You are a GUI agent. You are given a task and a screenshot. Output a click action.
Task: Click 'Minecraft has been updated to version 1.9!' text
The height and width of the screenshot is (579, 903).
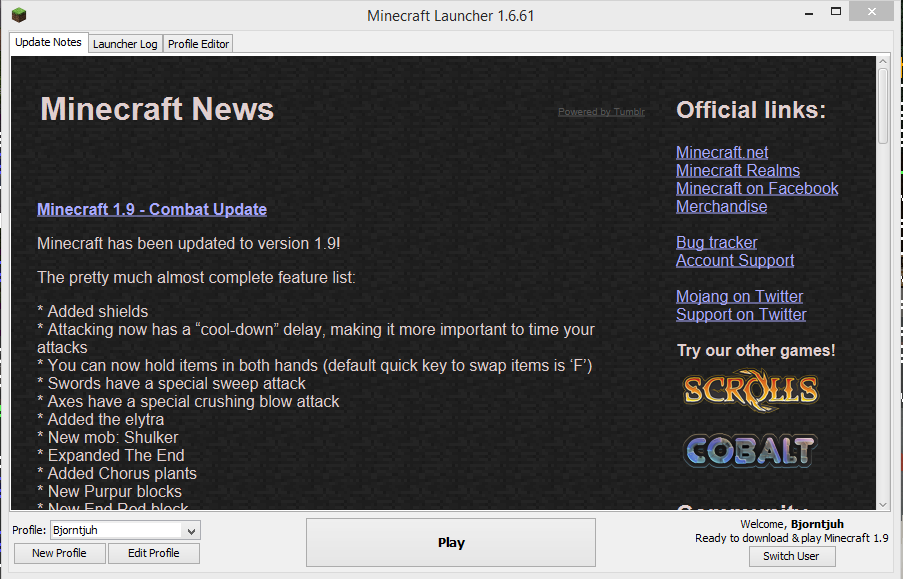coord(189,244)
